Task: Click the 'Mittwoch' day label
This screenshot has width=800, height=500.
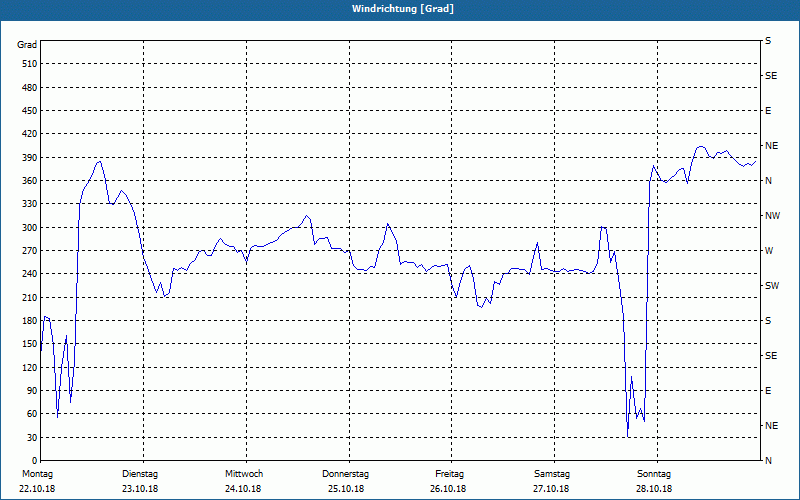Action: 244,474
